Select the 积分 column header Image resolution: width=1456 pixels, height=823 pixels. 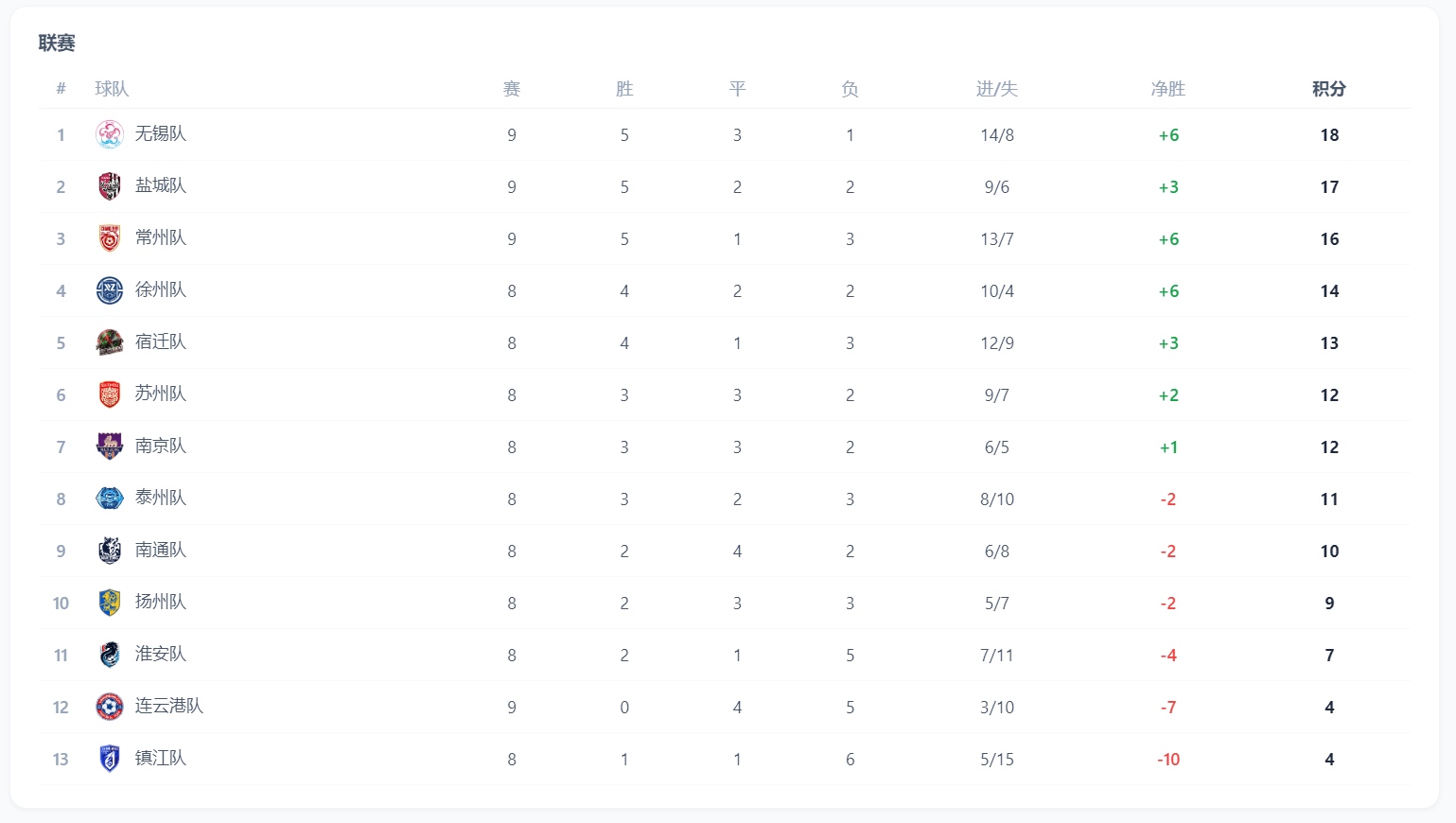1329,89
